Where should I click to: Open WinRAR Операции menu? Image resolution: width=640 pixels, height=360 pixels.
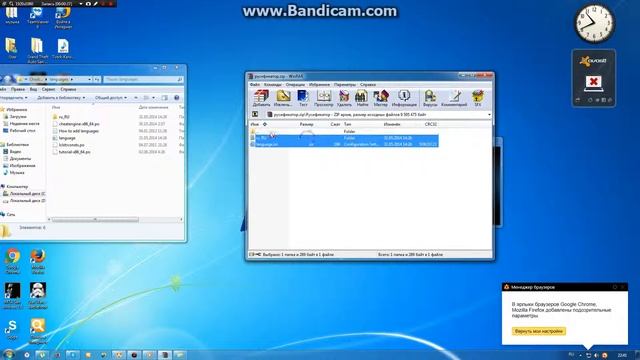(x=295, y=84)
